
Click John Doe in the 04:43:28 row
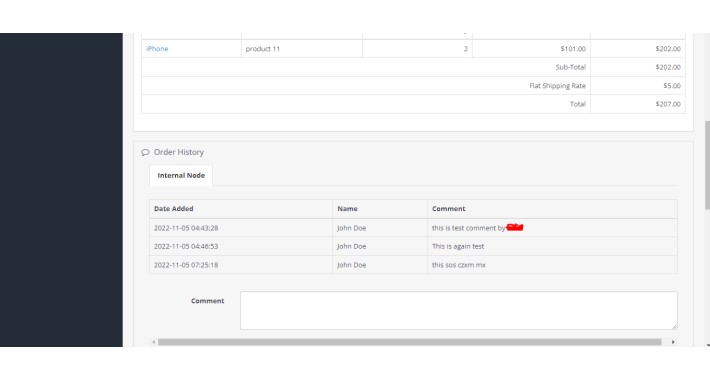click(x=351, y=228)
